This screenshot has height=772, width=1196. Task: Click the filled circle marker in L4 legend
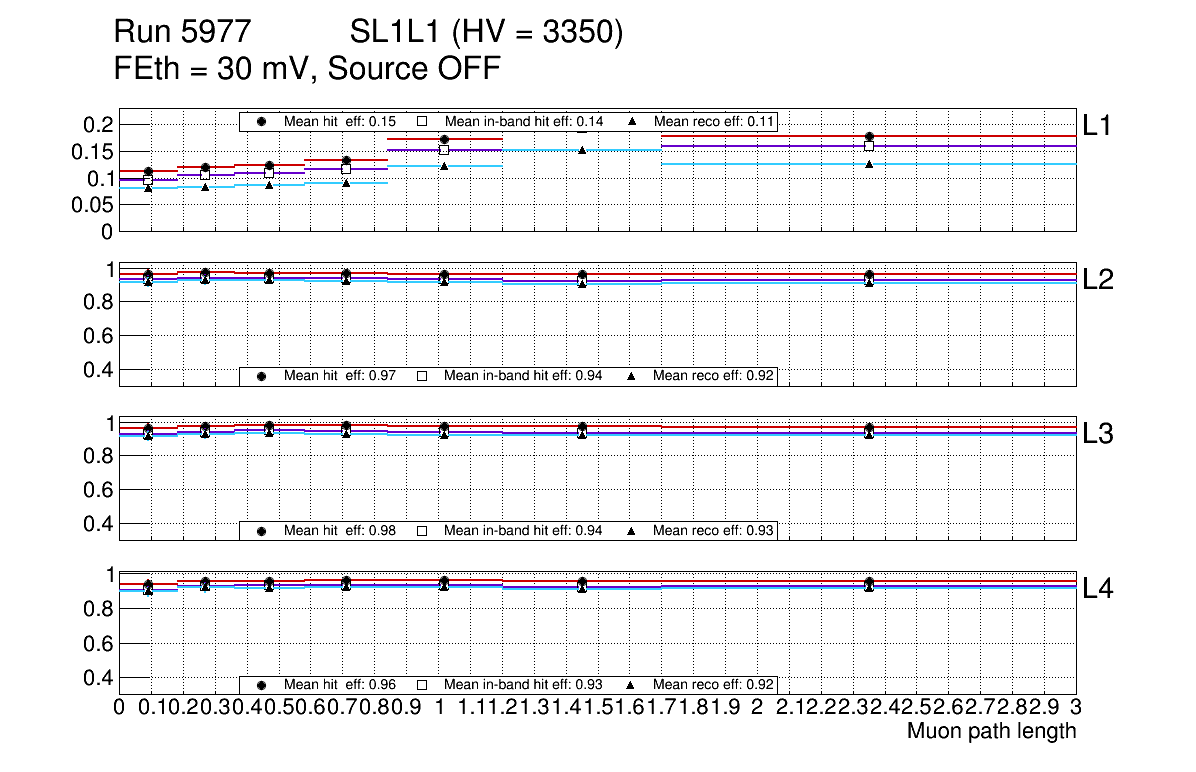tap(262, 685)
